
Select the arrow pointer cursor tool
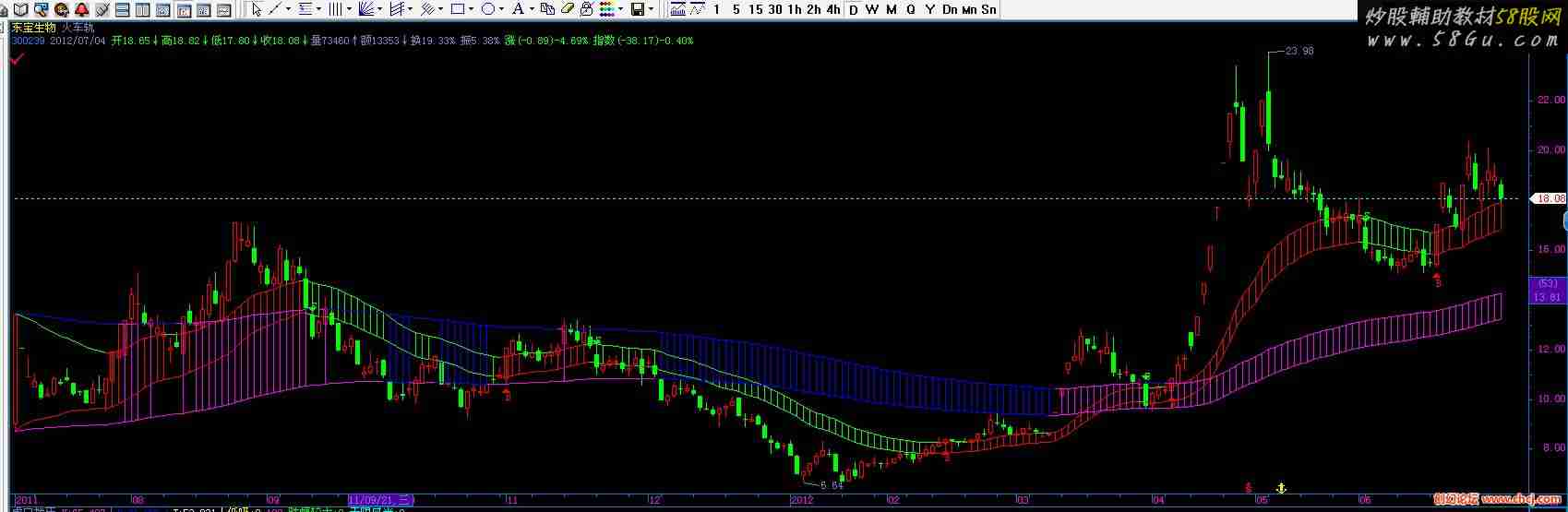pos(257,9)
